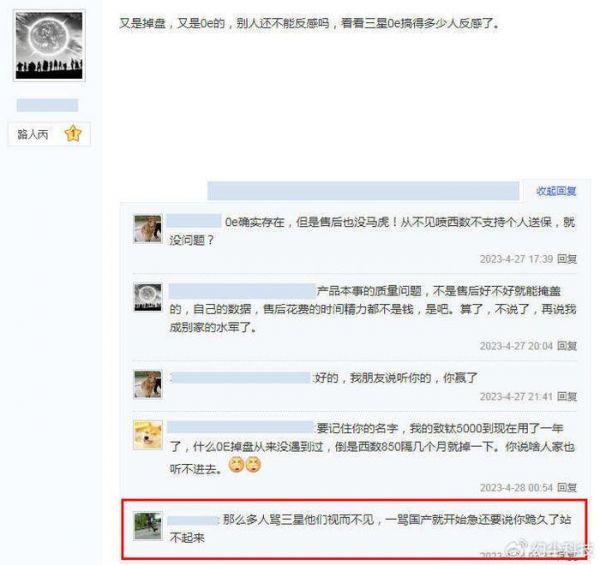Screen dimensions: 600x565
Task: Open dog avatar on first reply
Action: coord(148,229)
